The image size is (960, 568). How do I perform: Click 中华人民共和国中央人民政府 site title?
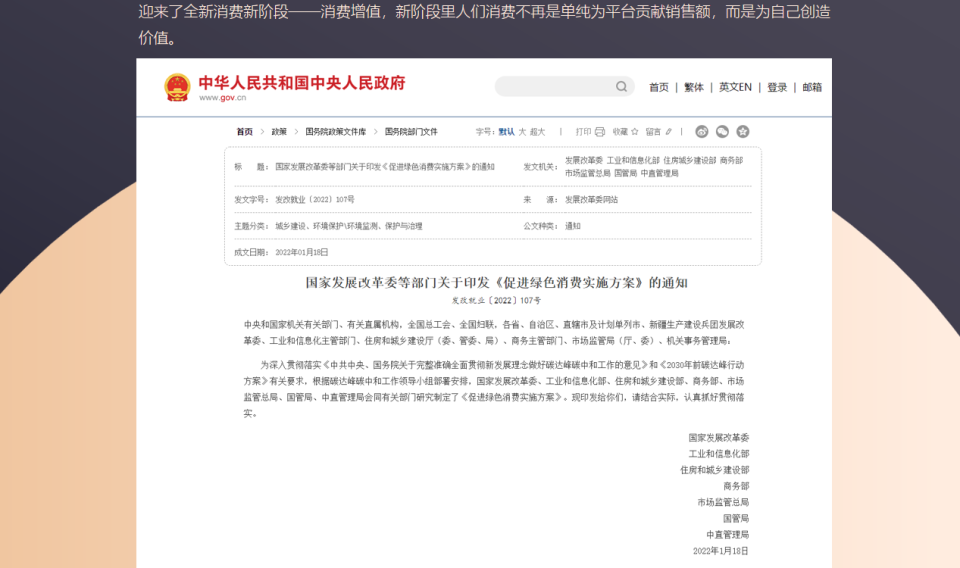coord(302,83)
